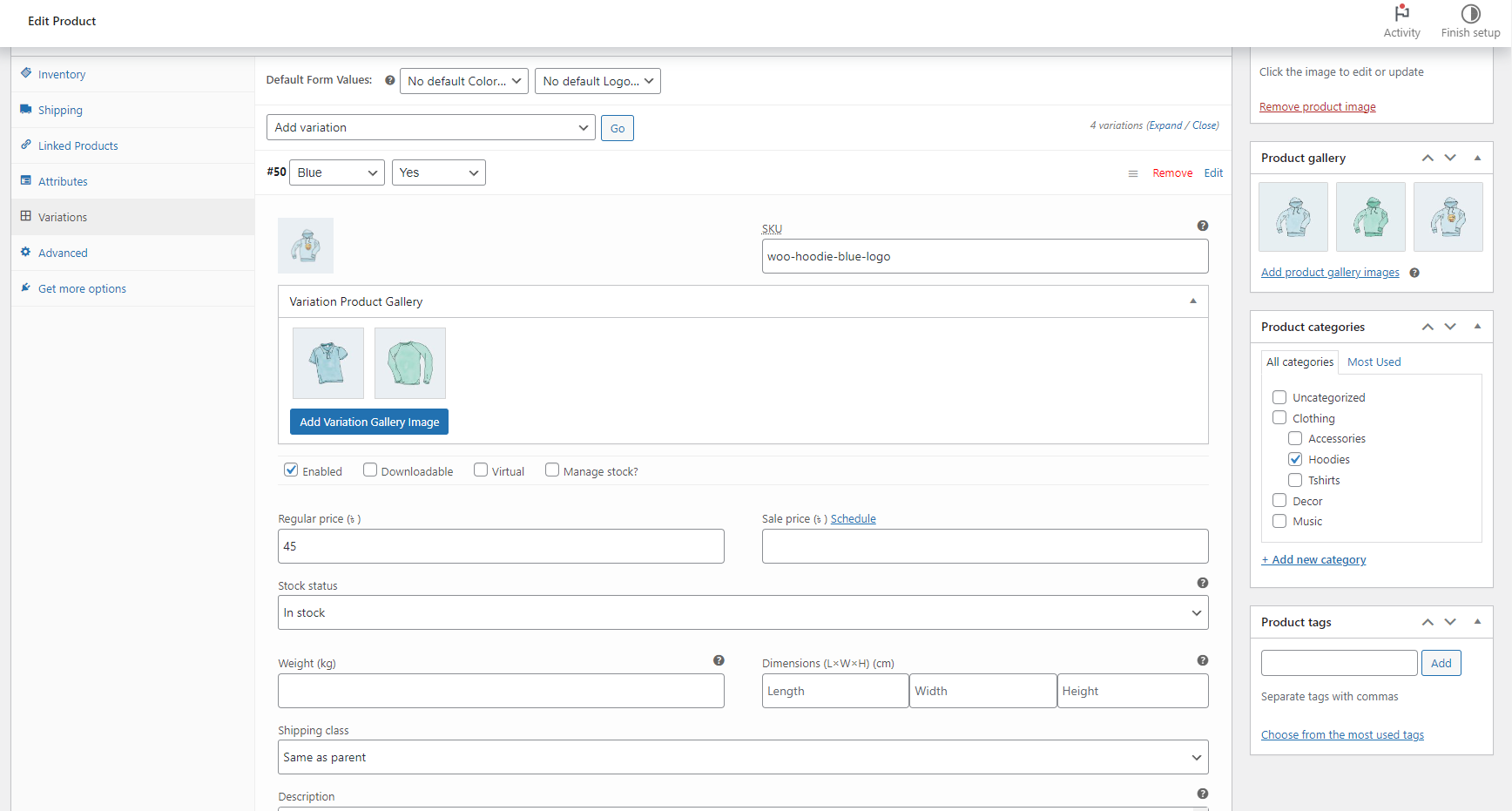Select polo shirt variation gallery image
The height and width of the screenshot is (811, 1512).
328,363
